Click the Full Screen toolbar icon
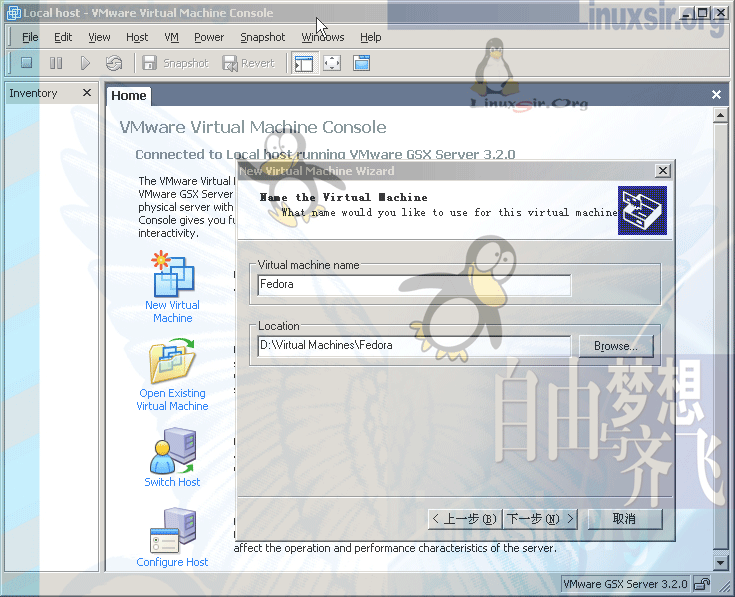 332,63
